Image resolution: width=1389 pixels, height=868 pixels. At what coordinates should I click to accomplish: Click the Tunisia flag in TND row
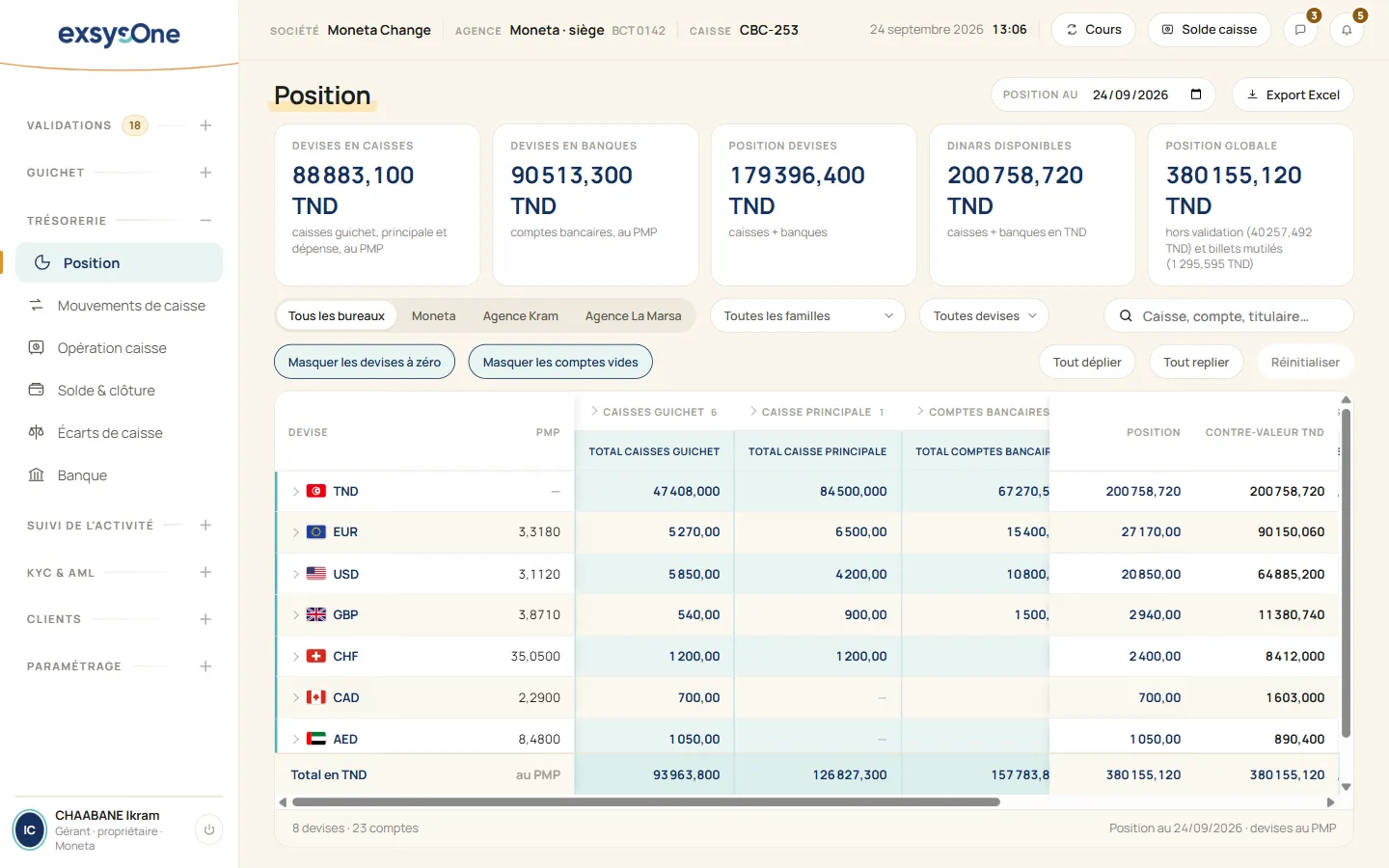315,491
